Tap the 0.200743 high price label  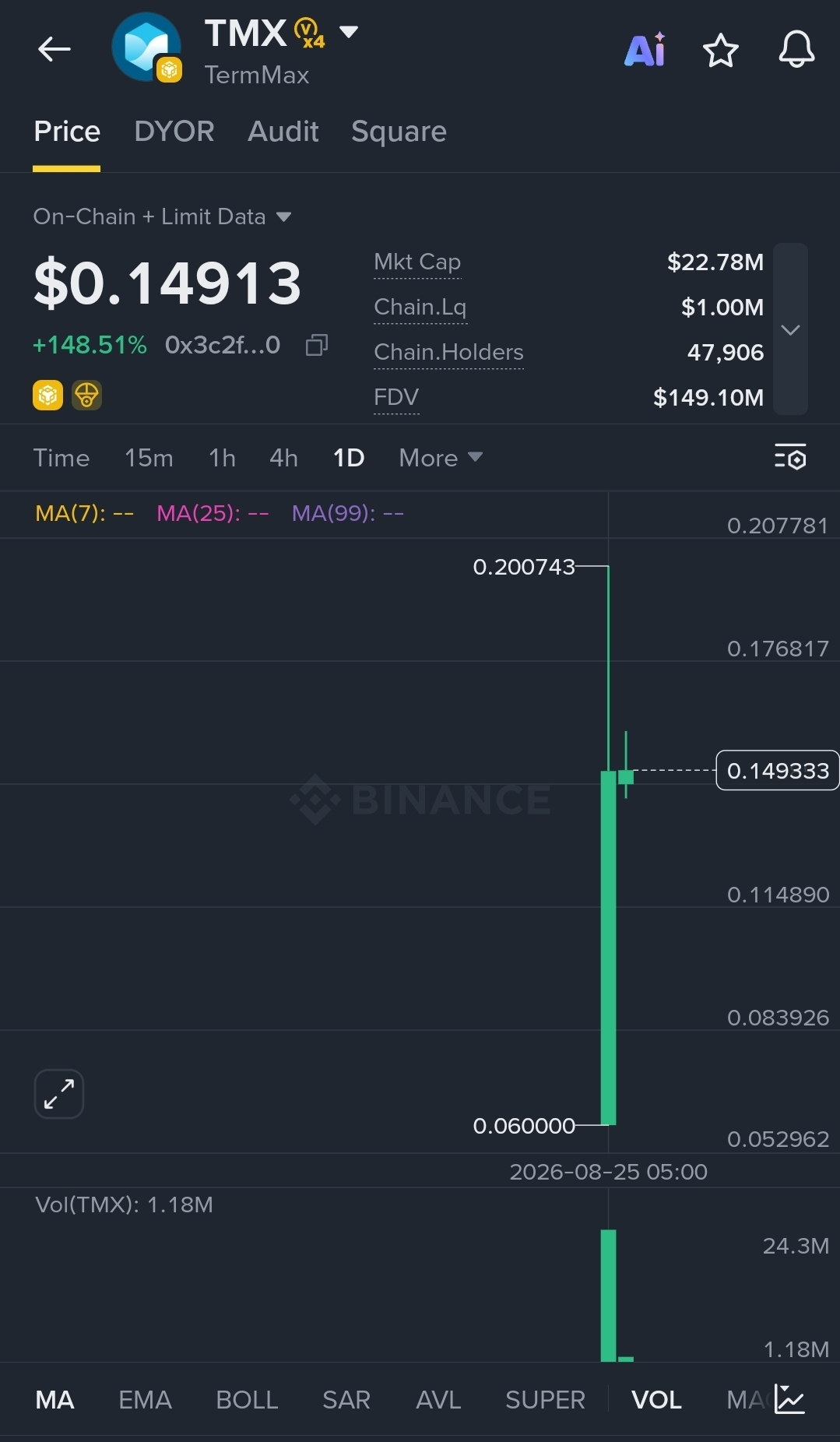524,567
